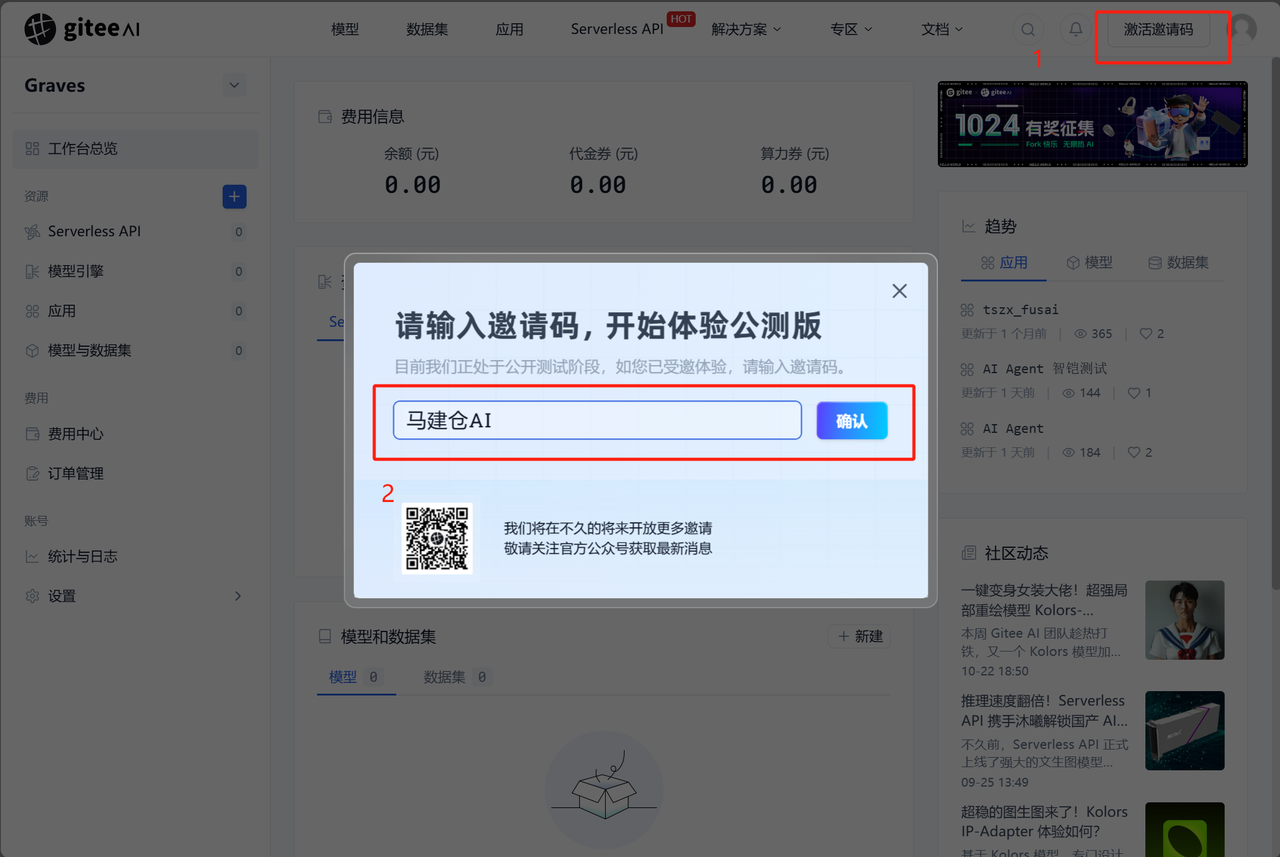Open the 超稳的图生图来了 Kolors IP-Adapter article
The width and height of the screenshot is (1280, 857).
(1045, 821)
